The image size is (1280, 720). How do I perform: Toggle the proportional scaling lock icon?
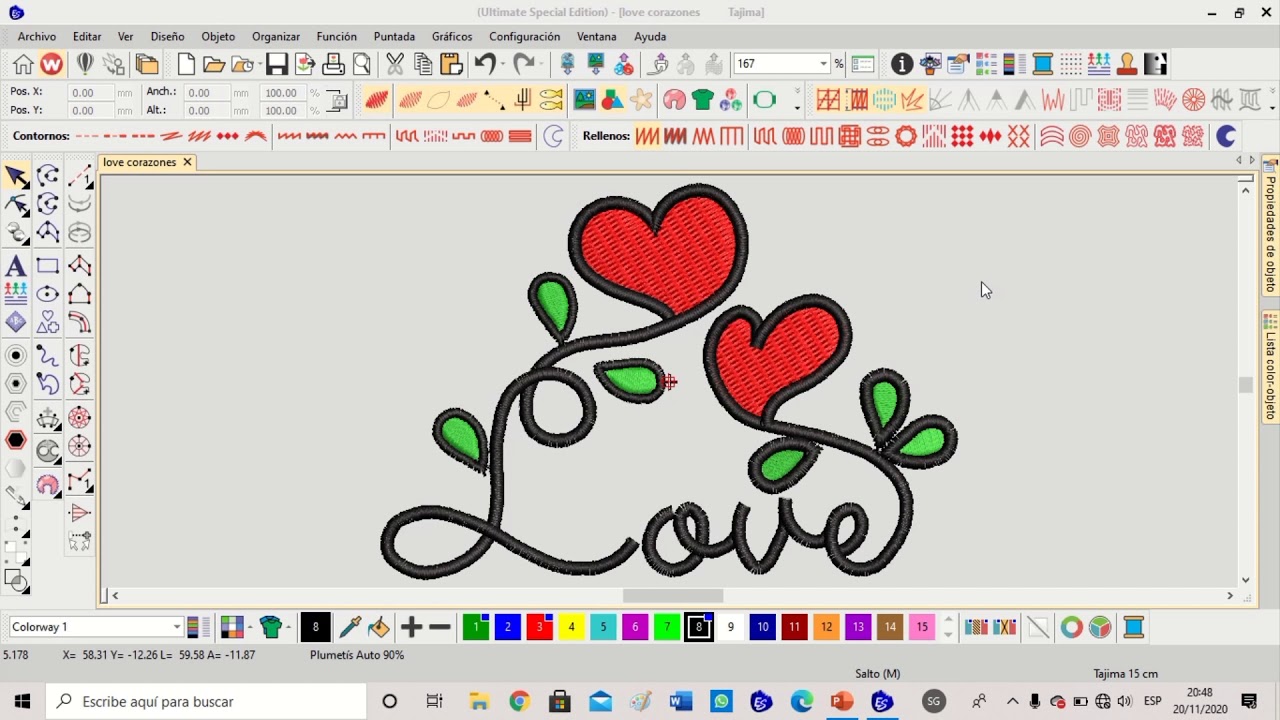(x=338, y=100)
